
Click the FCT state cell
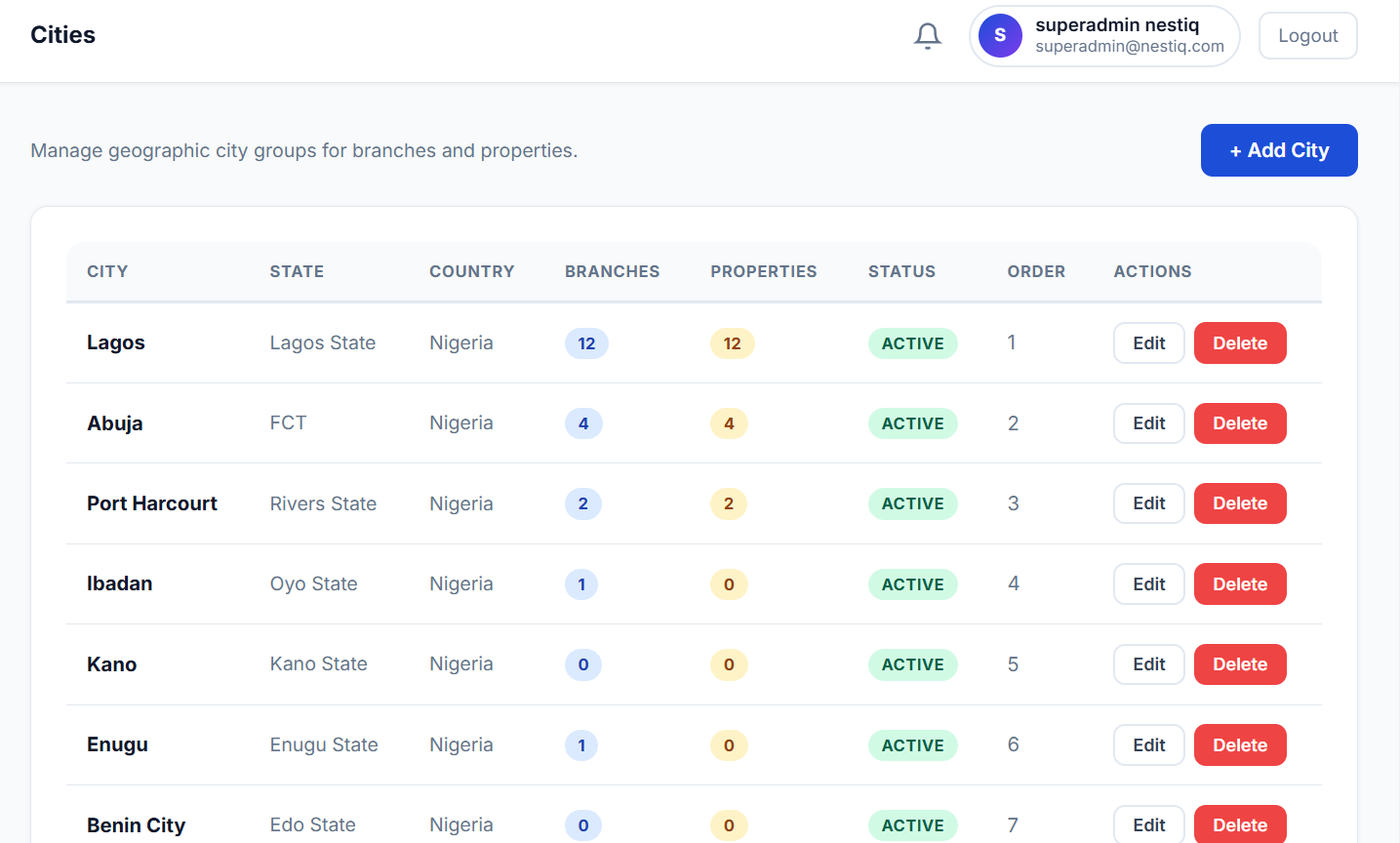click(288, 422)
